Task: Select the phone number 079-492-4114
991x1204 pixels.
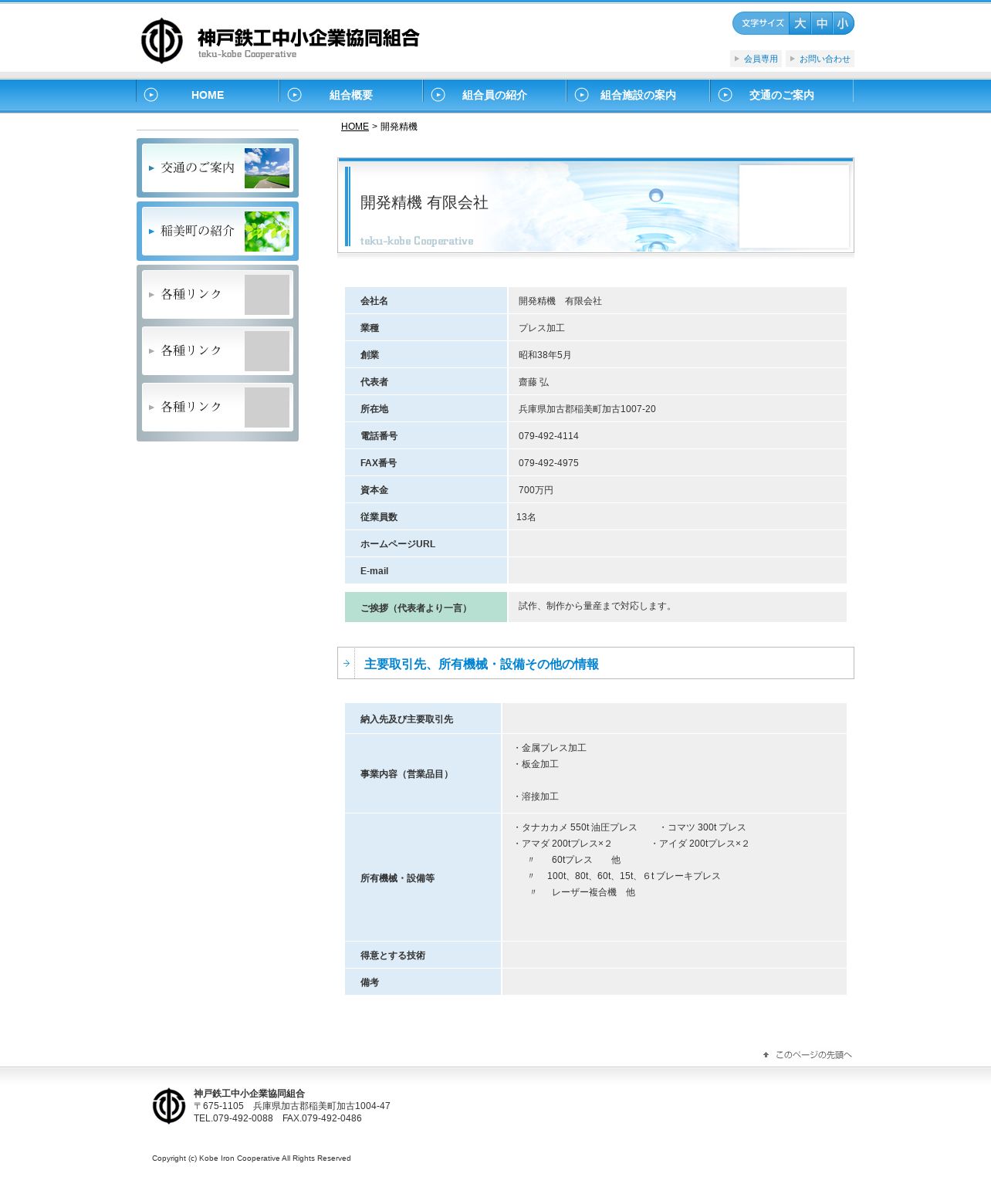Action: tap(549, 436)
